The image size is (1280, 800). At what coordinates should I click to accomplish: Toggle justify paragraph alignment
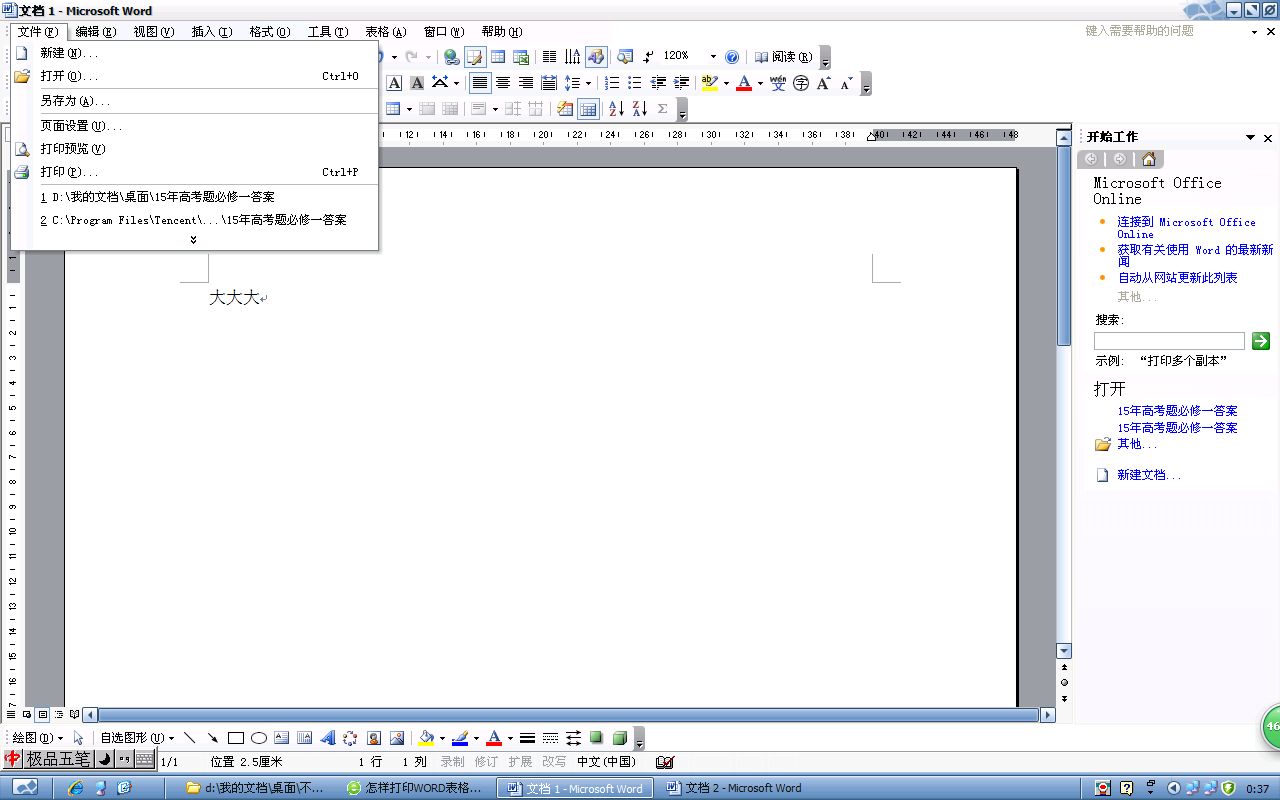click(480, 83)
